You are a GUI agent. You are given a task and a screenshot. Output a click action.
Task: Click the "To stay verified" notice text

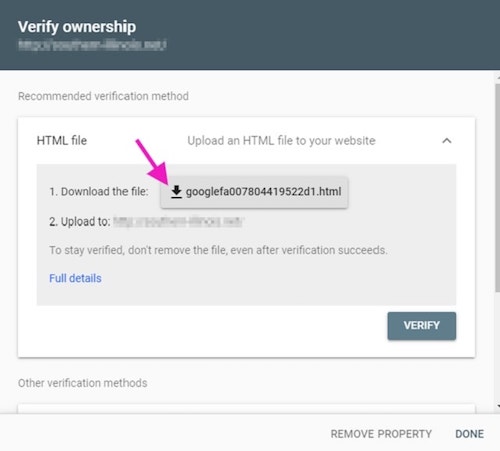point(218,250)
